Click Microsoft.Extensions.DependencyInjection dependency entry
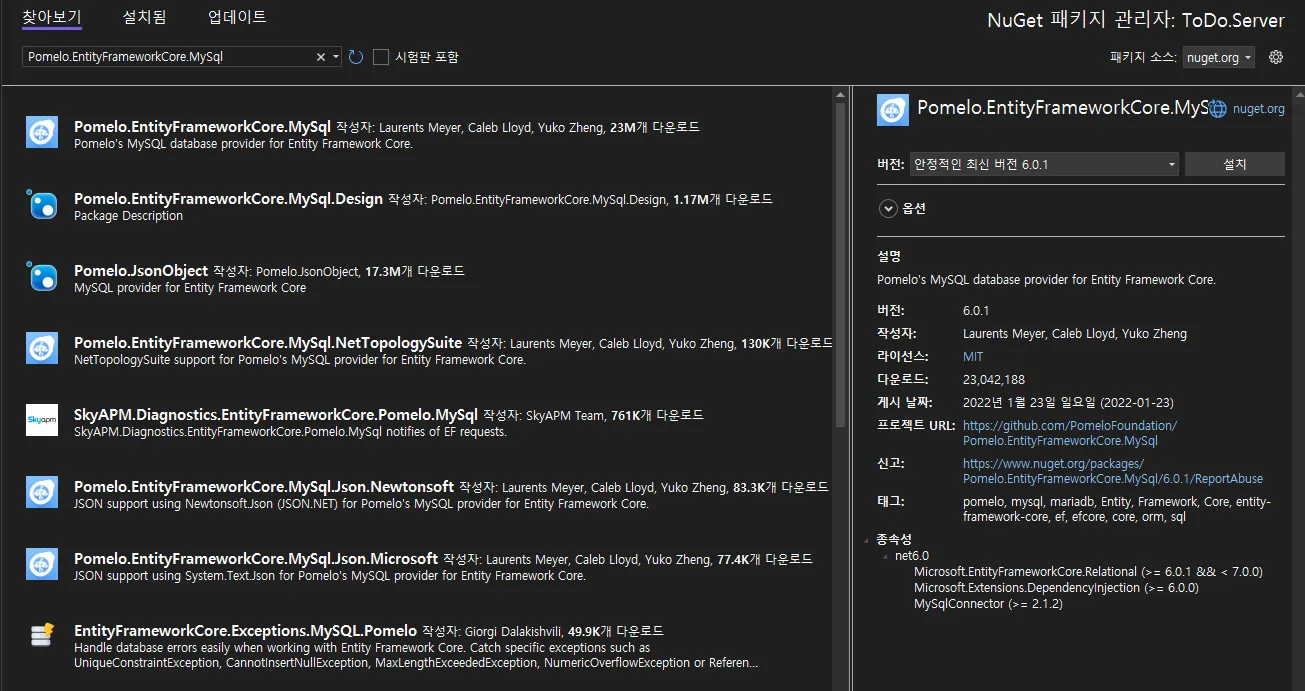Viewport: 1305px width, 691px height. (x=1056, y=588)
